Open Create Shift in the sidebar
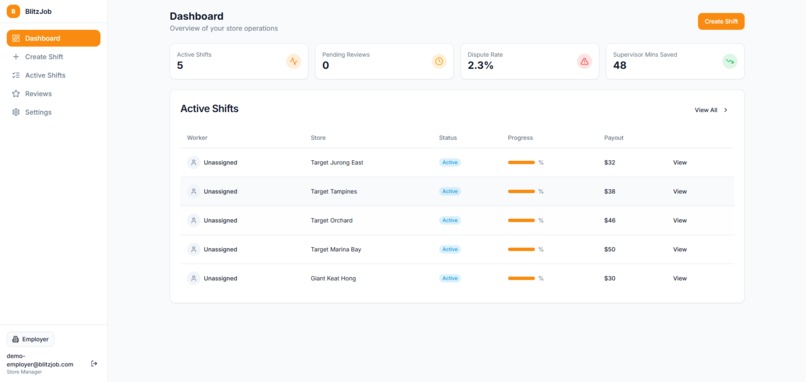 (x=53, y=57)
